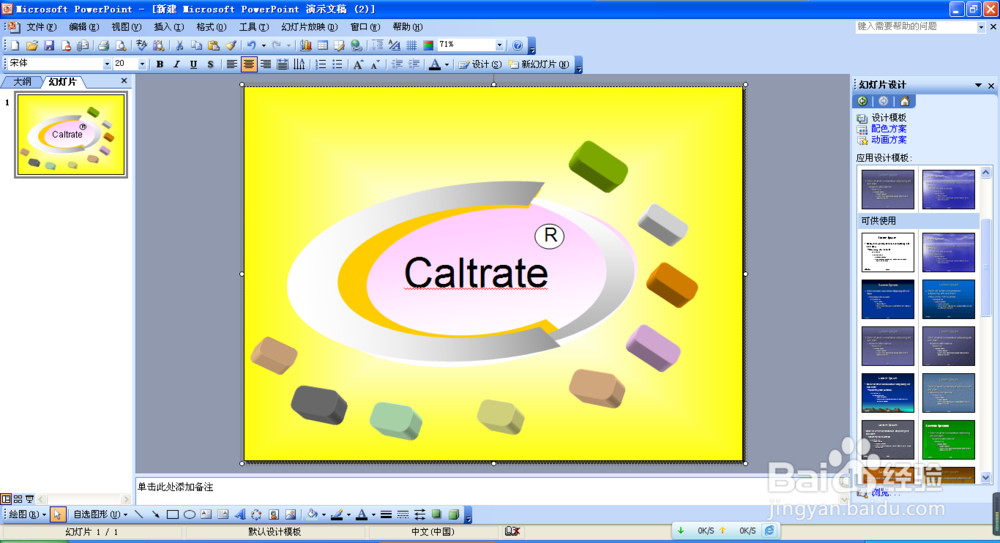Toggle Underline formatting

[x=193, y=64]
